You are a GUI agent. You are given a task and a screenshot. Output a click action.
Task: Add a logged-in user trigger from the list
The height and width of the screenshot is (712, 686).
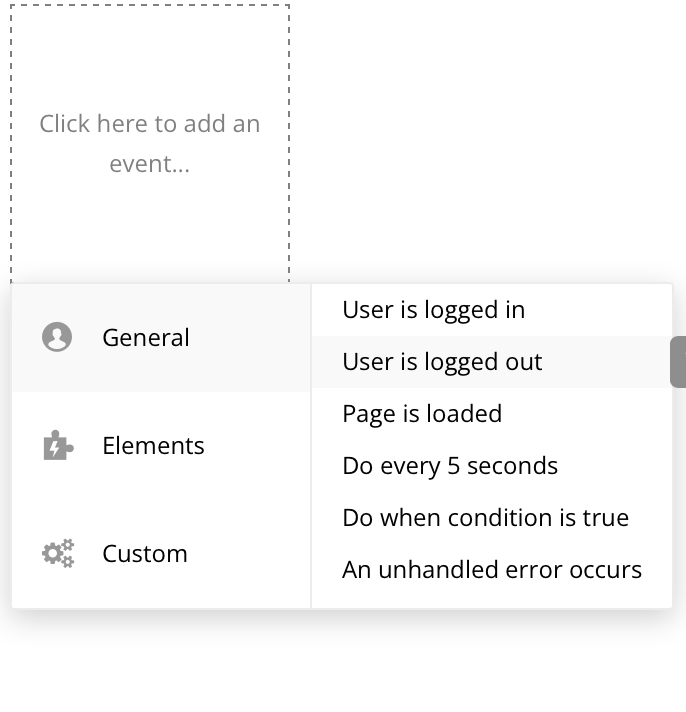coord(433,310)
